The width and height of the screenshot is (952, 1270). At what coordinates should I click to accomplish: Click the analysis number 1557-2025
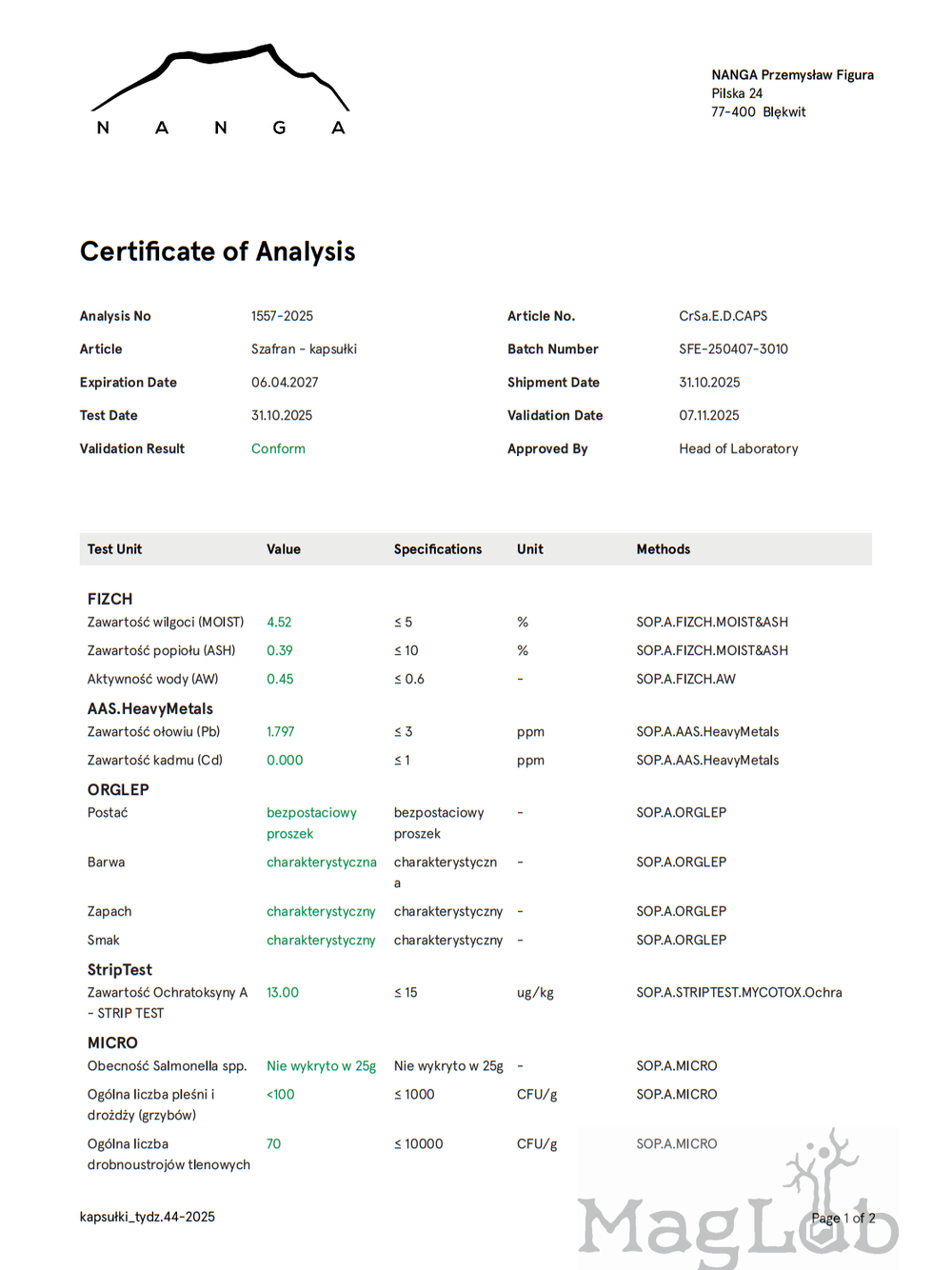tap(282, 316)
